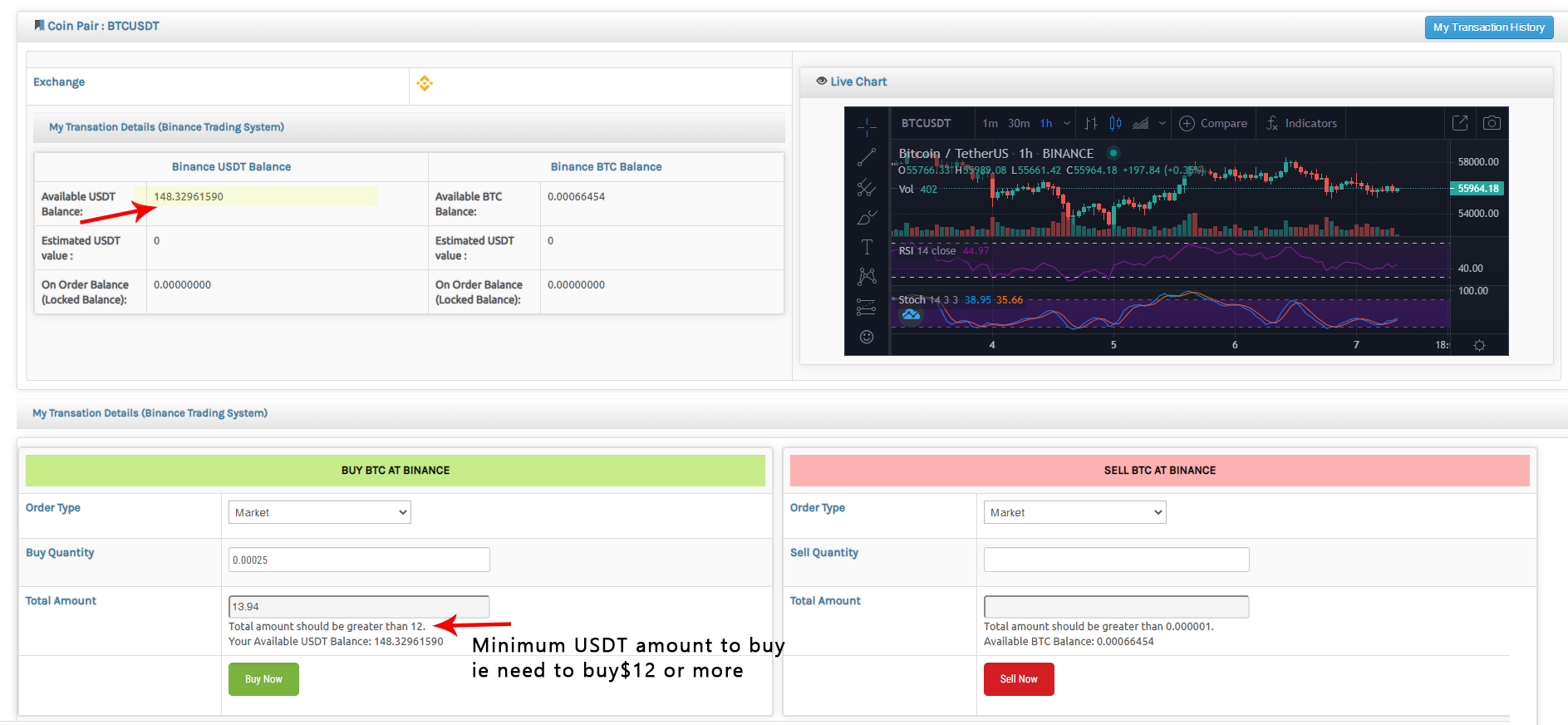This screenshot has height=725, width=1568.
Task: Click the BUY BTC AT BINANCE header
Action: (396, 471)
